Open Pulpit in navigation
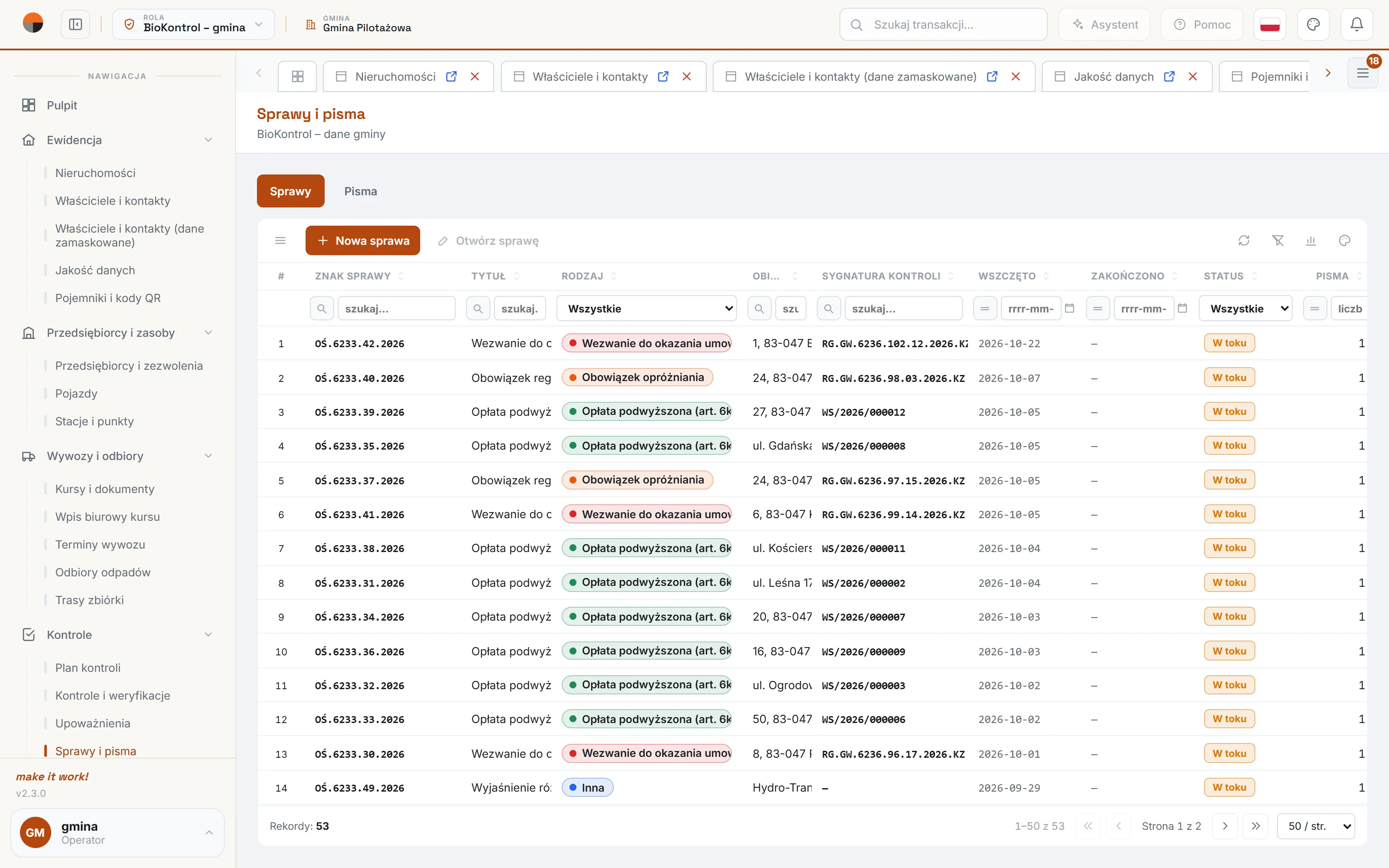Viewport: 1389px width, 868px height. coord(62,105)
